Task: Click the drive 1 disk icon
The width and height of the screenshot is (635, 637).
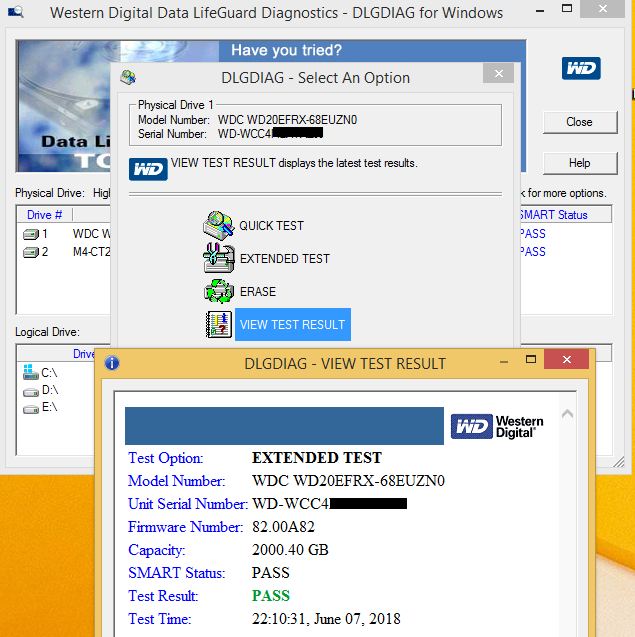Action: [x=31, y=234]
